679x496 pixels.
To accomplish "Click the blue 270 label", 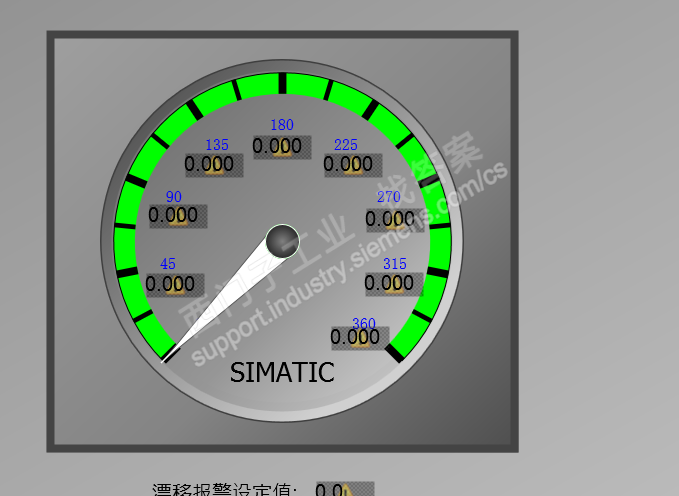I will tap(389, 197).
